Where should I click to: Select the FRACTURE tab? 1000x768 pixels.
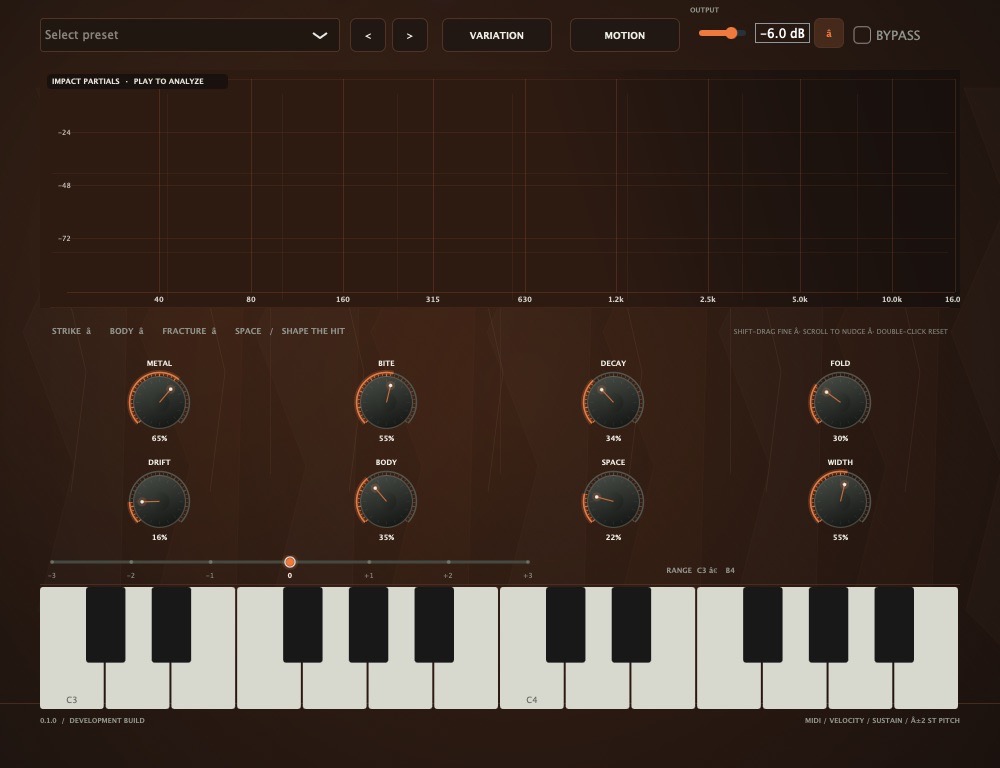(184, 331)
